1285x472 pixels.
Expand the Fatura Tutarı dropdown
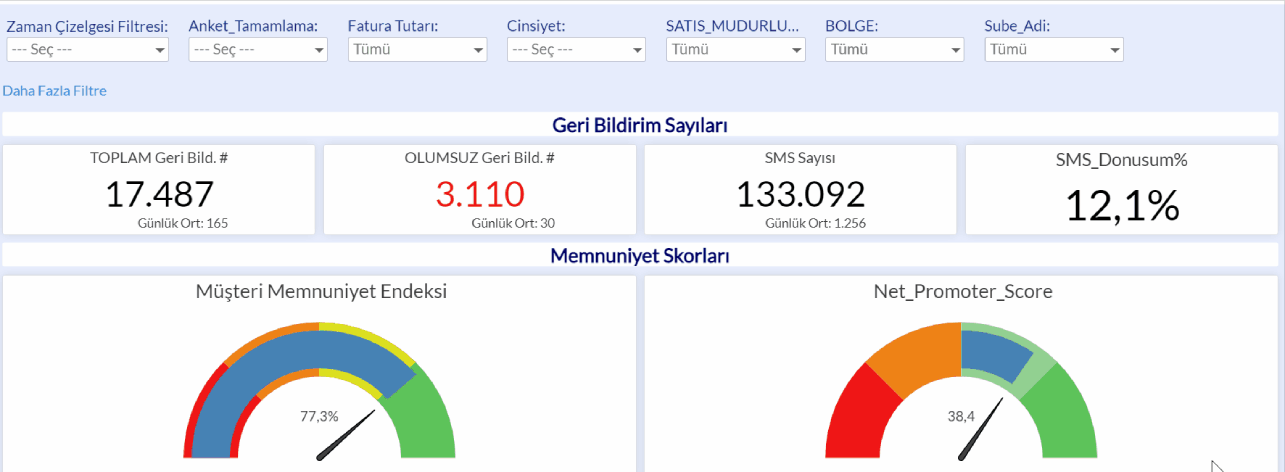[418, 49]
